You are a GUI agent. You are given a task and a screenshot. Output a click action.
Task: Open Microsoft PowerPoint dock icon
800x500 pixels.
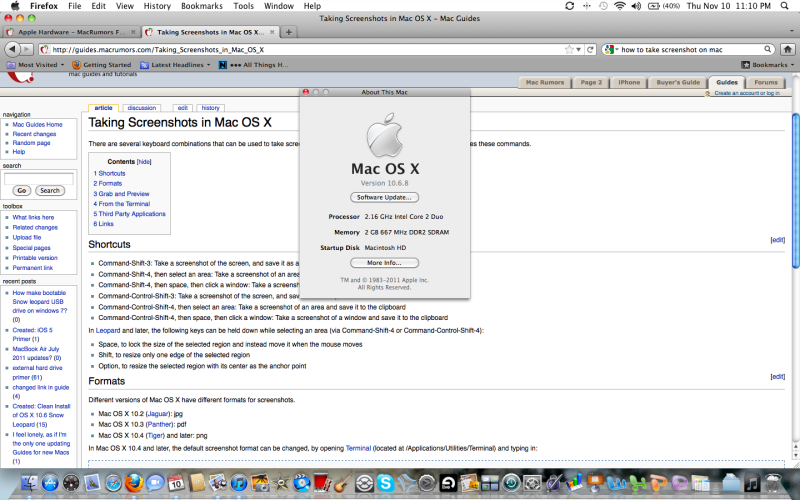click(x=658, y=483)
